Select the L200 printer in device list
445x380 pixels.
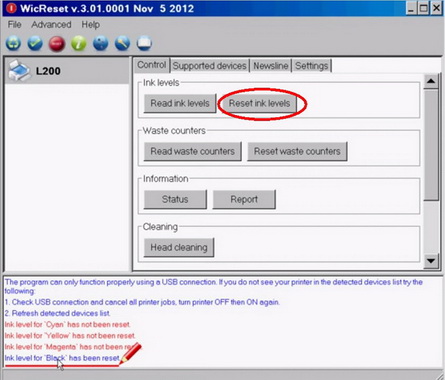point(68,71)
